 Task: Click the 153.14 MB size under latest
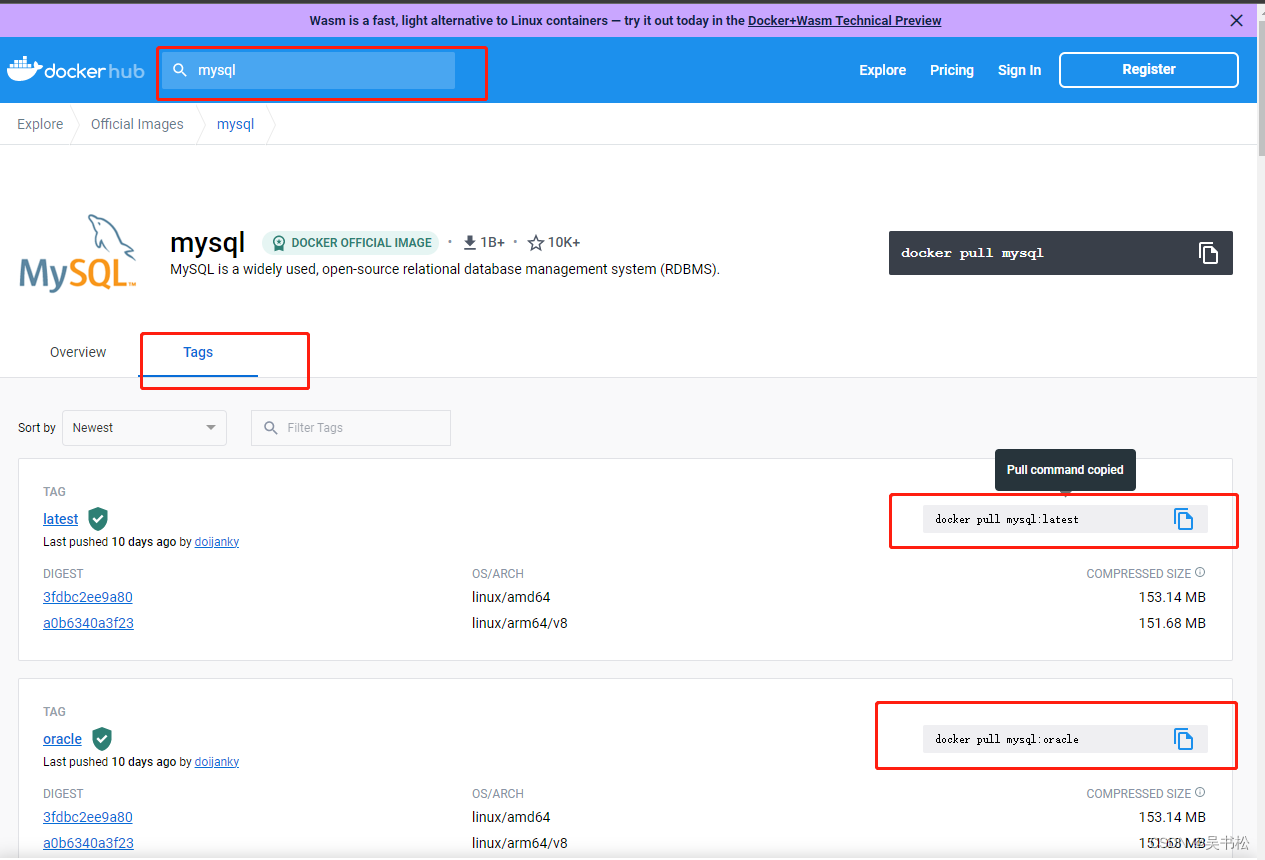pyautogui.click(x=1172, y=597)
